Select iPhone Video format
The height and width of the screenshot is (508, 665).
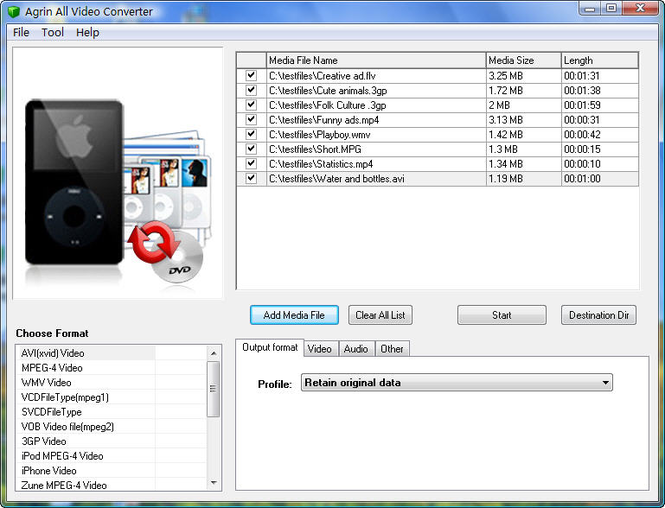(x=111, y=471)
